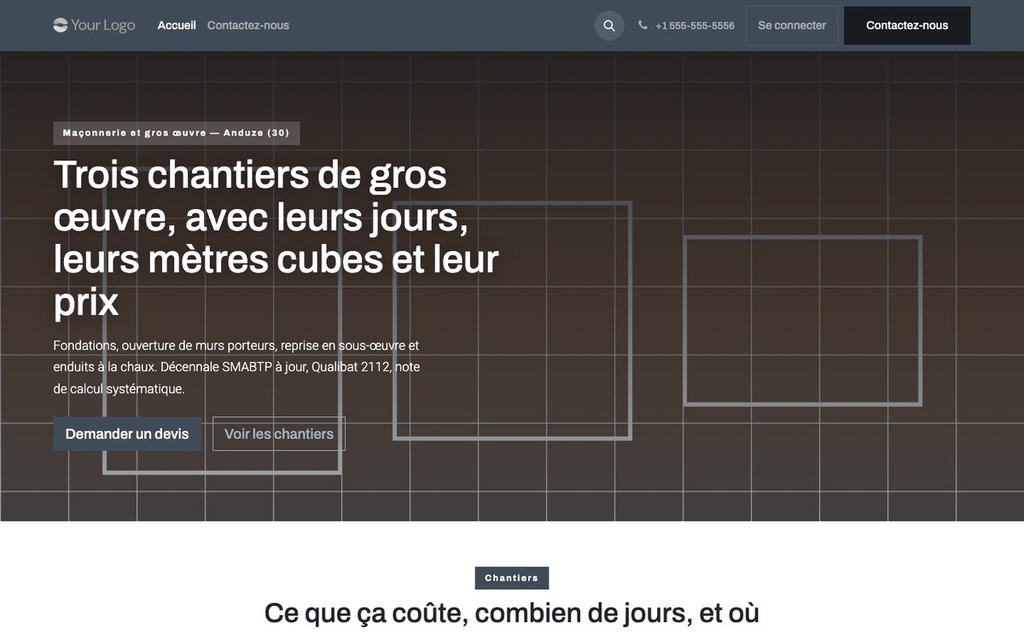Go to the Accueil menu item
This screenshot has width=1024, height=640.
pos(176,25)
